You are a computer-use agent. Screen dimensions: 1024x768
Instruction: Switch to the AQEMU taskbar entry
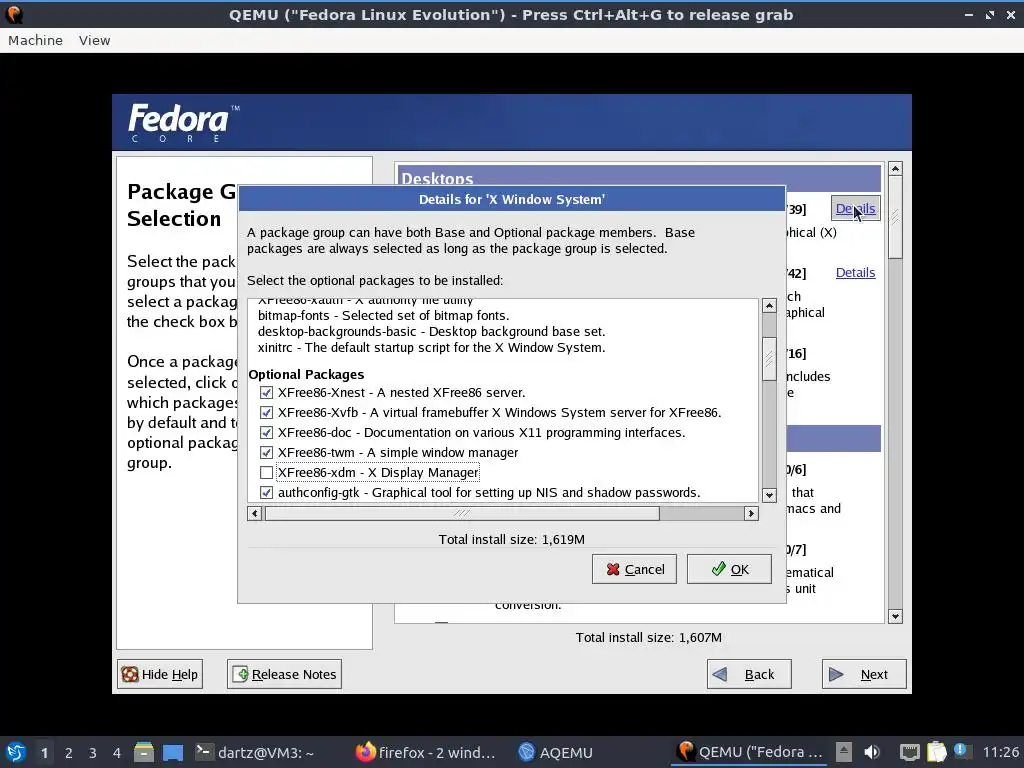coord(556,752)
